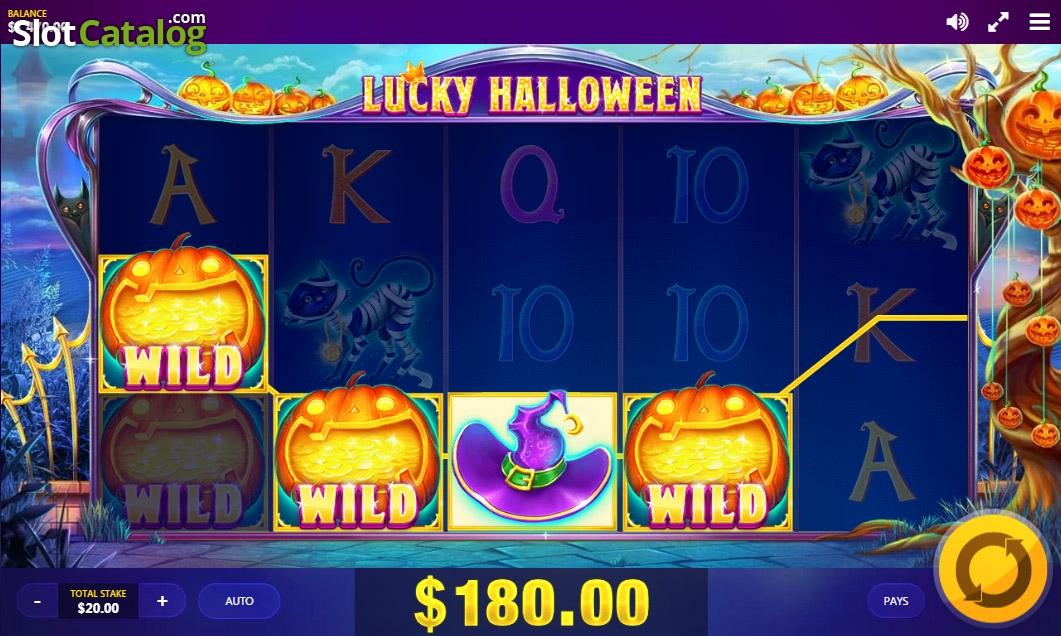Click the Q symbol on third reel
Screen dimensions: 1061x636
pyautogui.click(x=532, y=184)
